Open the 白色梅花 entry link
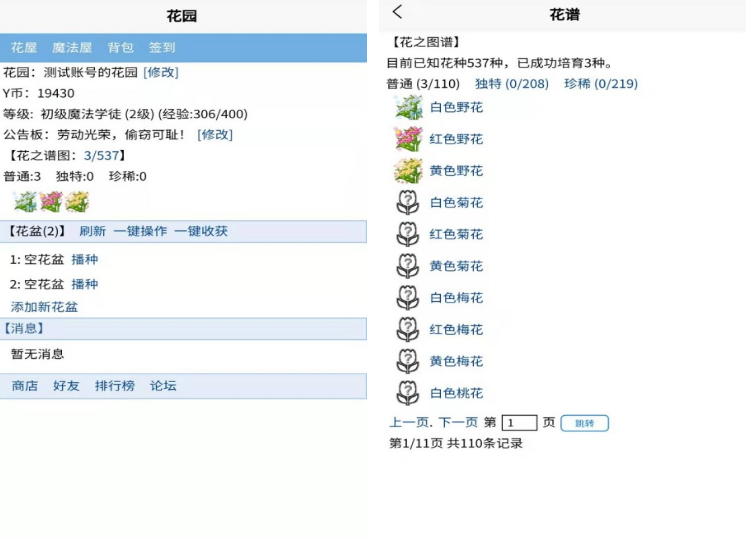The image size is (746, 540). pyautogui.click(x=456, y=298)
